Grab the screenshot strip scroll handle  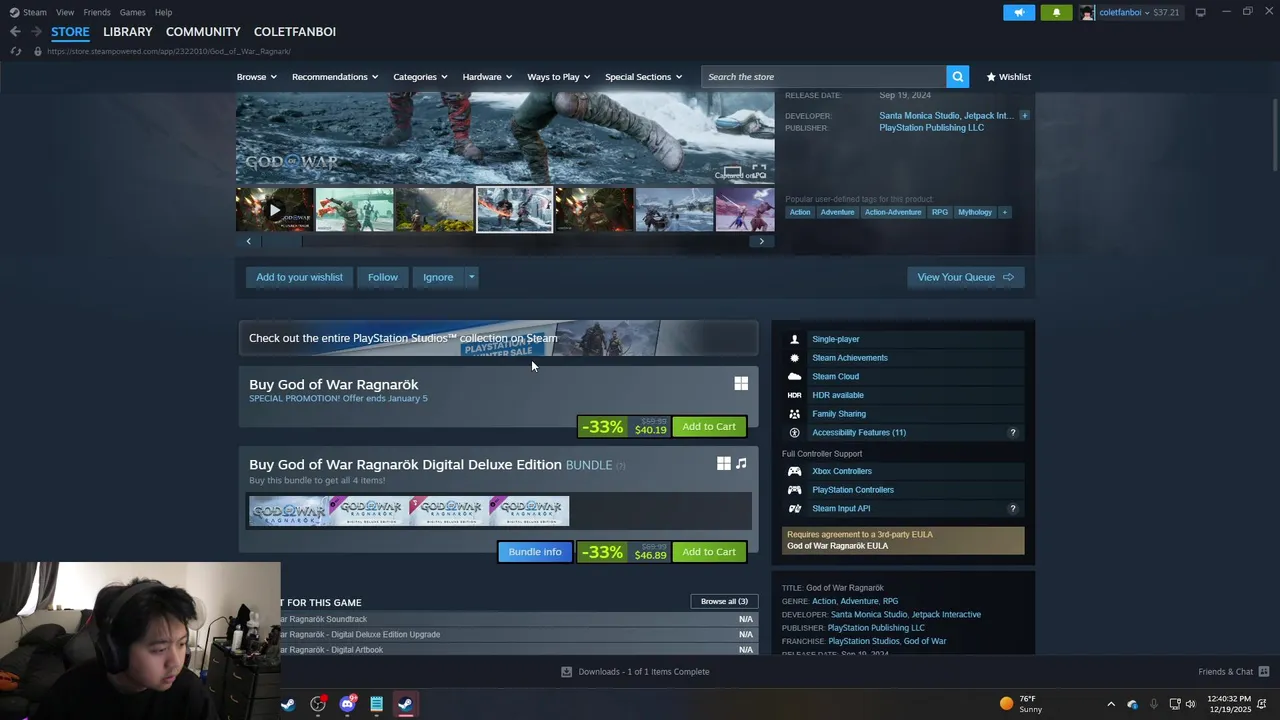coord(282,241)
